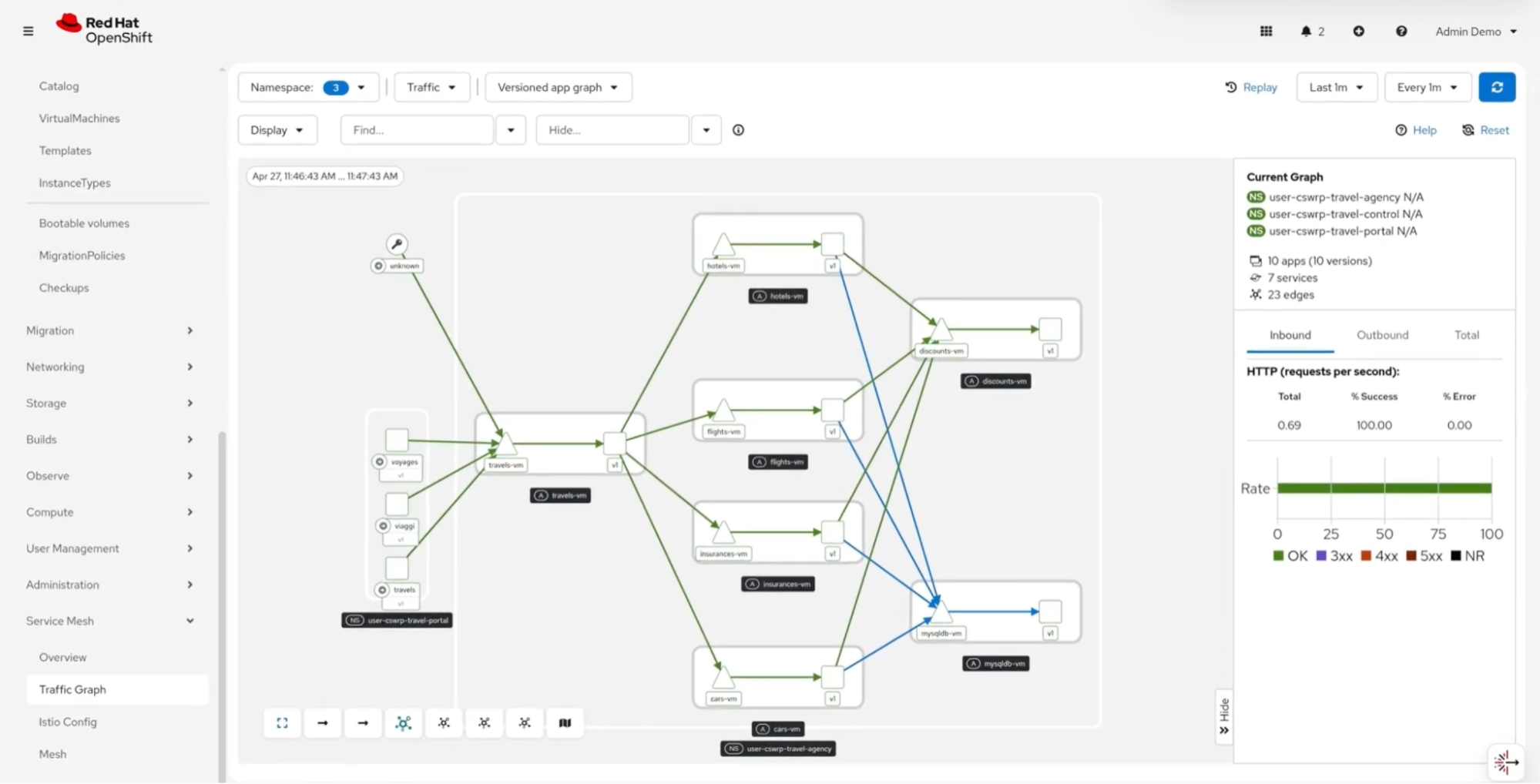Screen dimensions: 1540x784
Task: Click the Reset link
Action: coord(1486,130)
